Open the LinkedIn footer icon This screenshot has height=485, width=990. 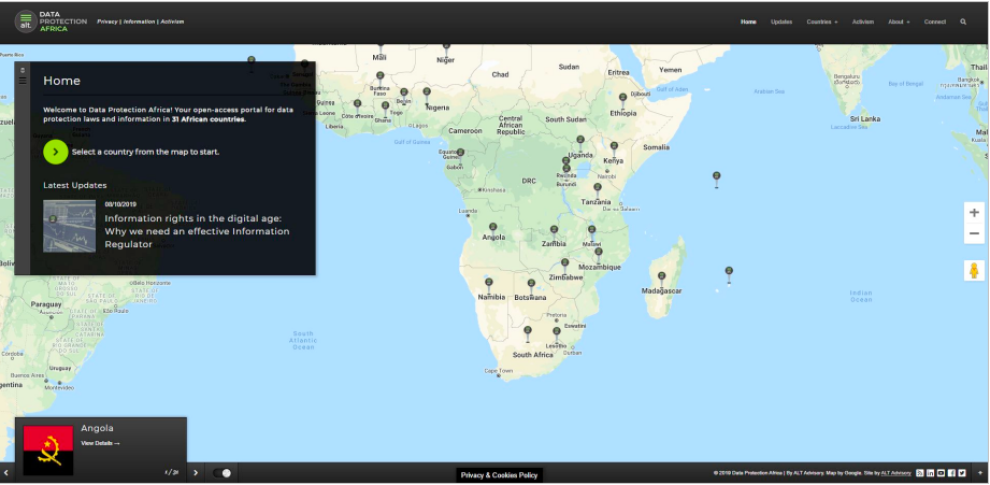click(930, 473)
